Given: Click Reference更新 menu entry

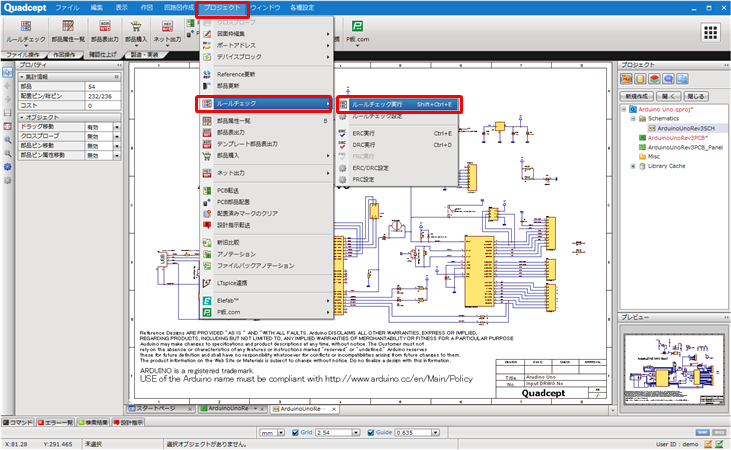Looking at the screenshot, I should tap(267, 74).
